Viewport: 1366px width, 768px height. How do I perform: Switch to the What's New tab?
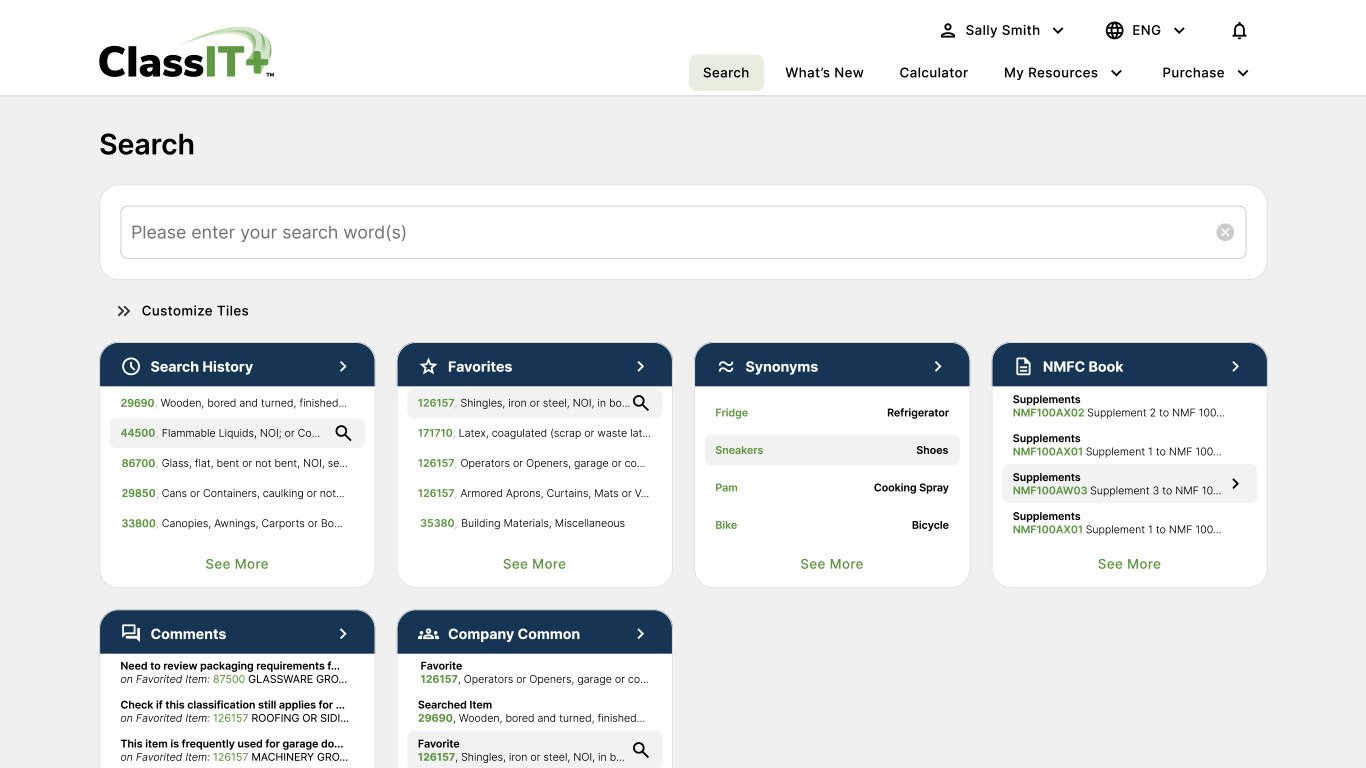[823, 72]
